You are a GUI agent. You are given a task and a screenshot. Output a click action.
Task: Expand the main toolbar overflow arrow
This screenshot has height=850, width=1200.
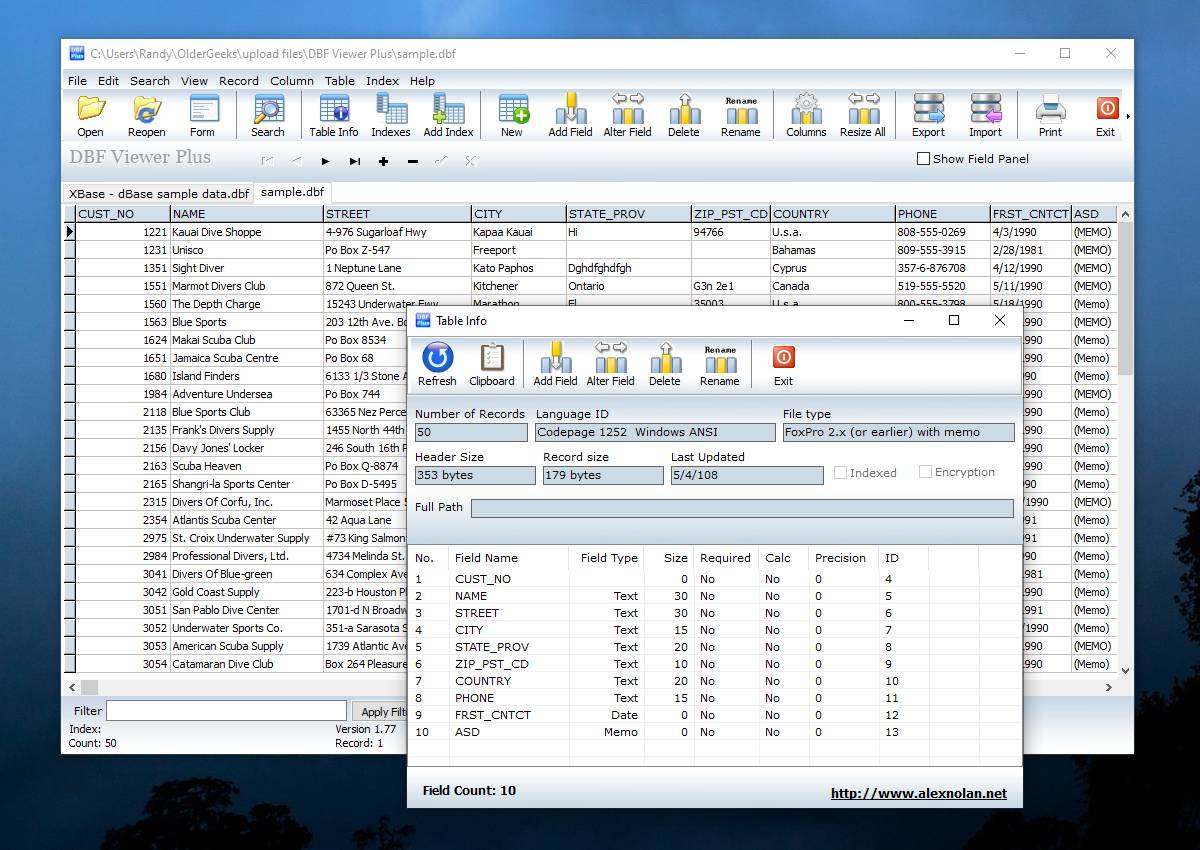[1129, 117]
